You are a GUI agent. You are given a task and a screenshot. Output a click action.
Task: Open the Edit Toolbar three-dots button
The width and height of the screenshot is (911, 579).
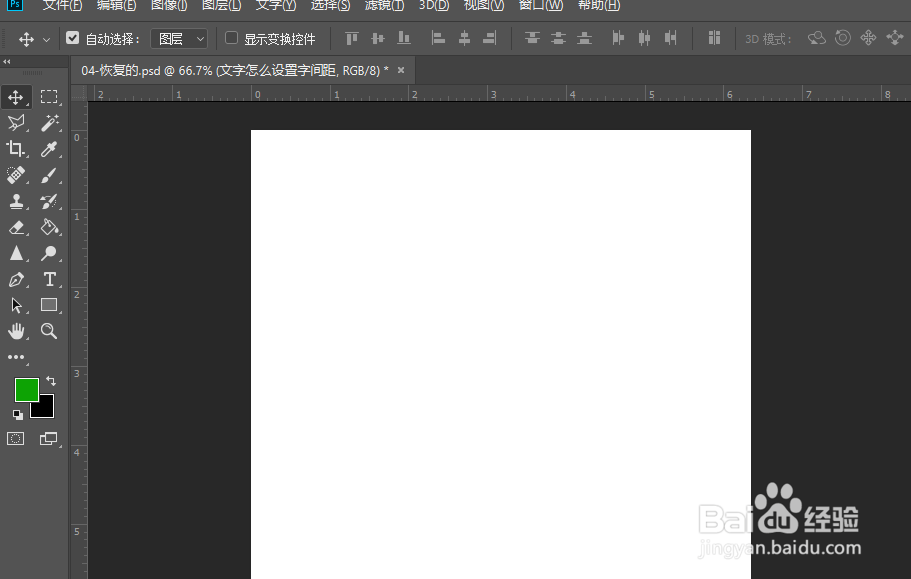[x=16, y=357]
